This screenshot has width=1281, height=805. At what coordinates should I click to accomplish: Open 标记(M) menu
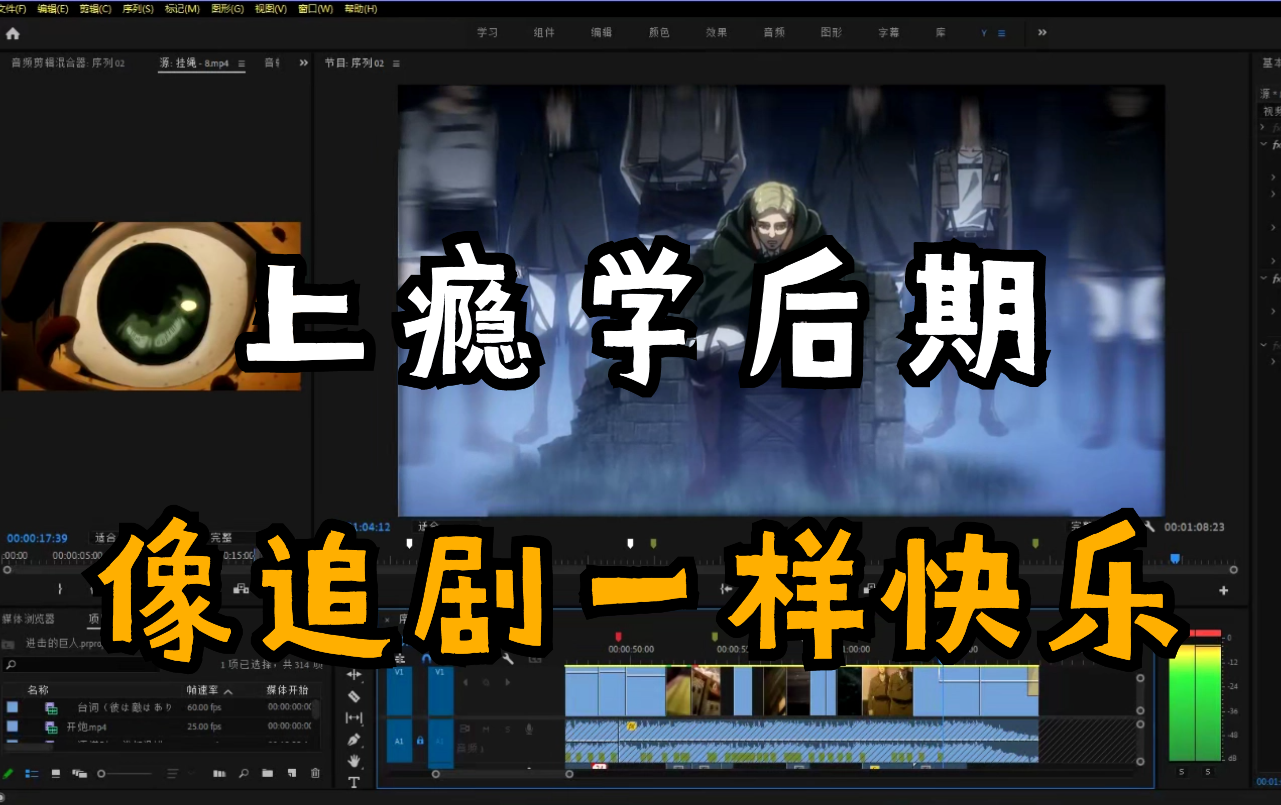click(182, 8)
